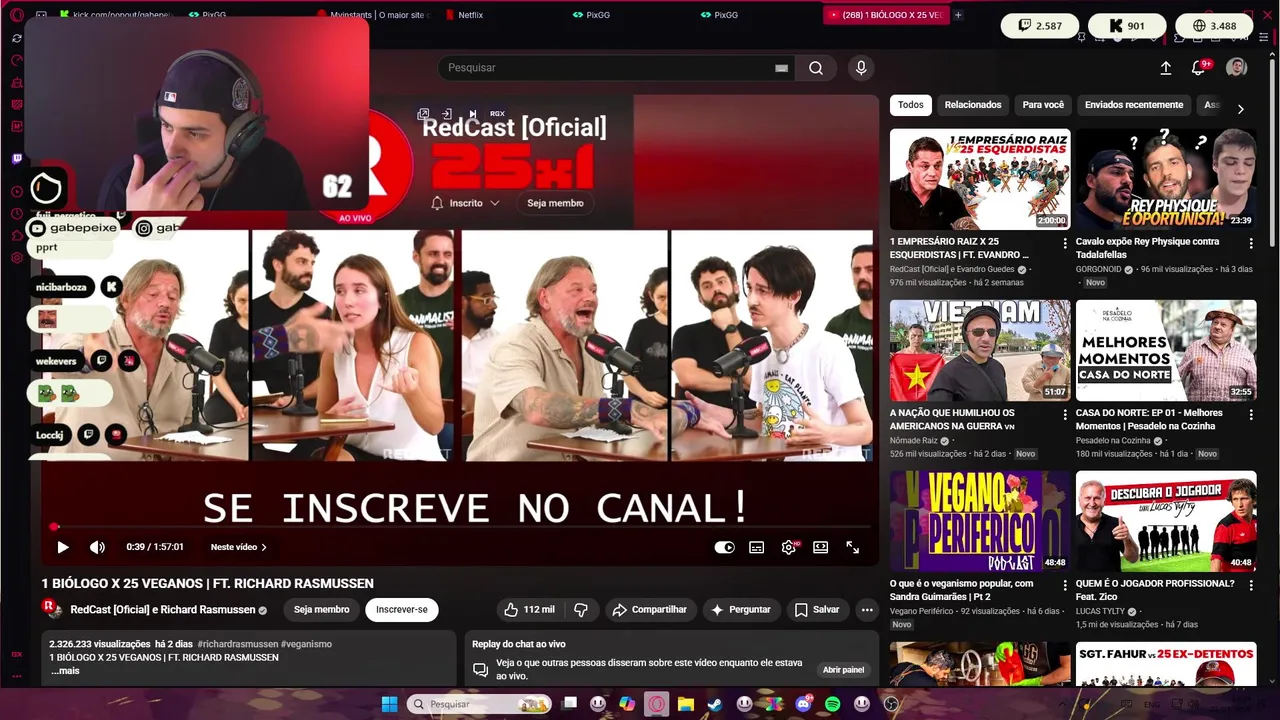1280x720 pixels.
Task: Open Discord from the taskbar
Action: pyautogui.click(x=803, y=704)
